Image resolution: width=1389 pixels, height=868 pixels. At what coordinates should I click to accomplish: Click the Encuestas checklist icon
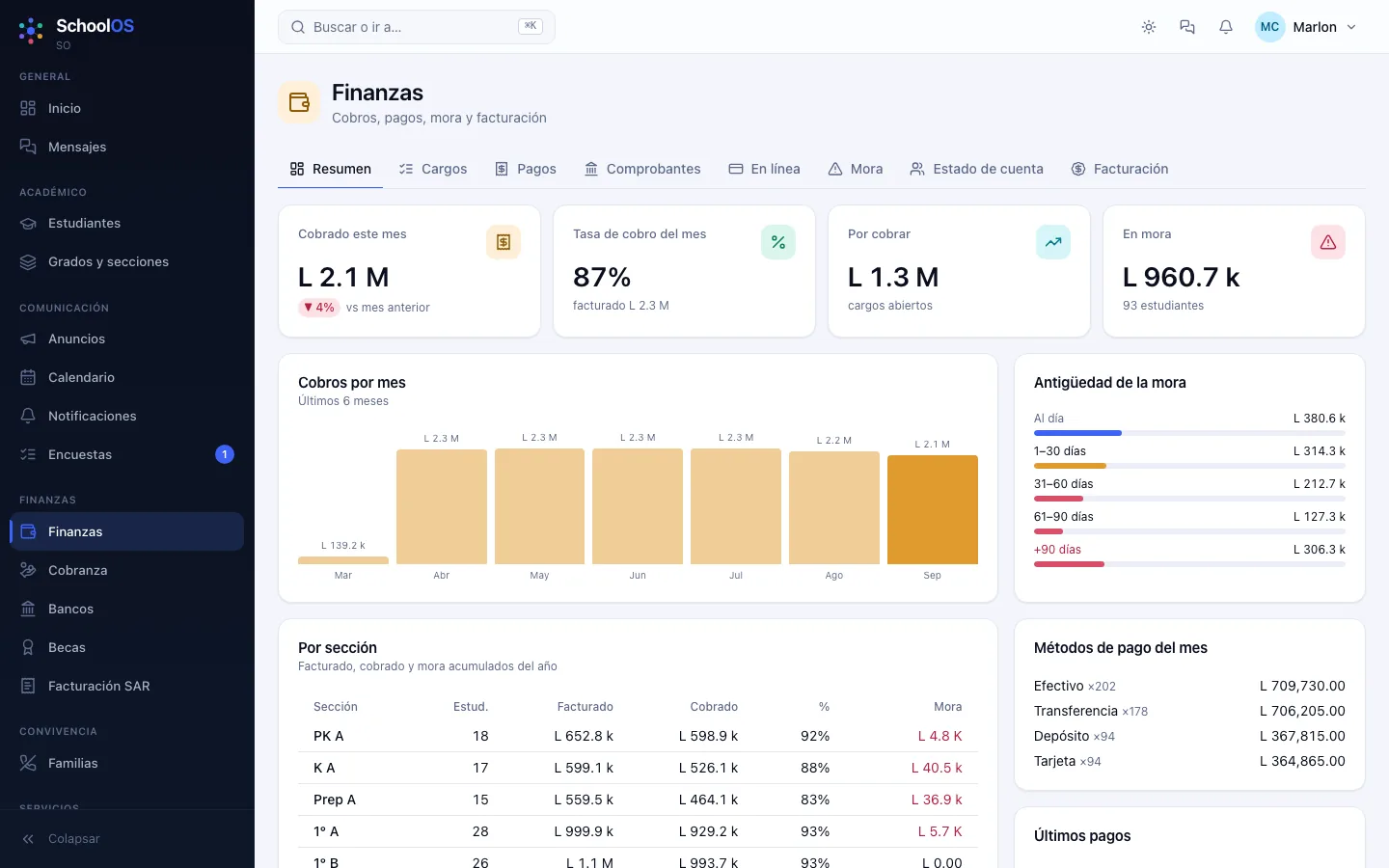(x=28, y=454)
